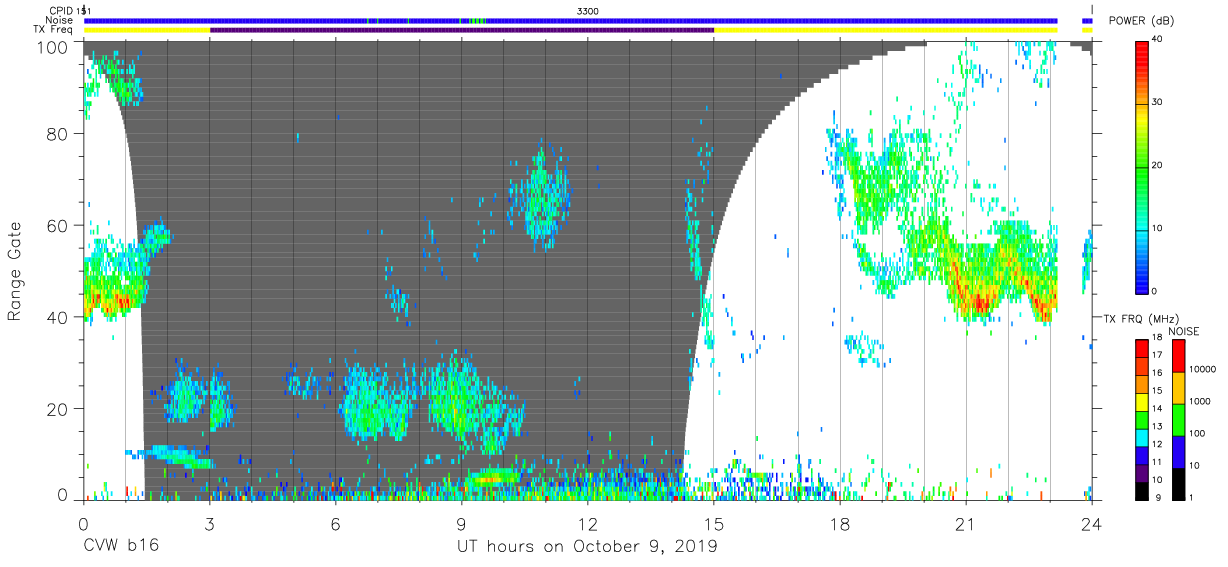The height and width of the screenshot is (567, 1228).
Task: Click the '10' value on the POWER colorbar
Action: point(1158,228)
